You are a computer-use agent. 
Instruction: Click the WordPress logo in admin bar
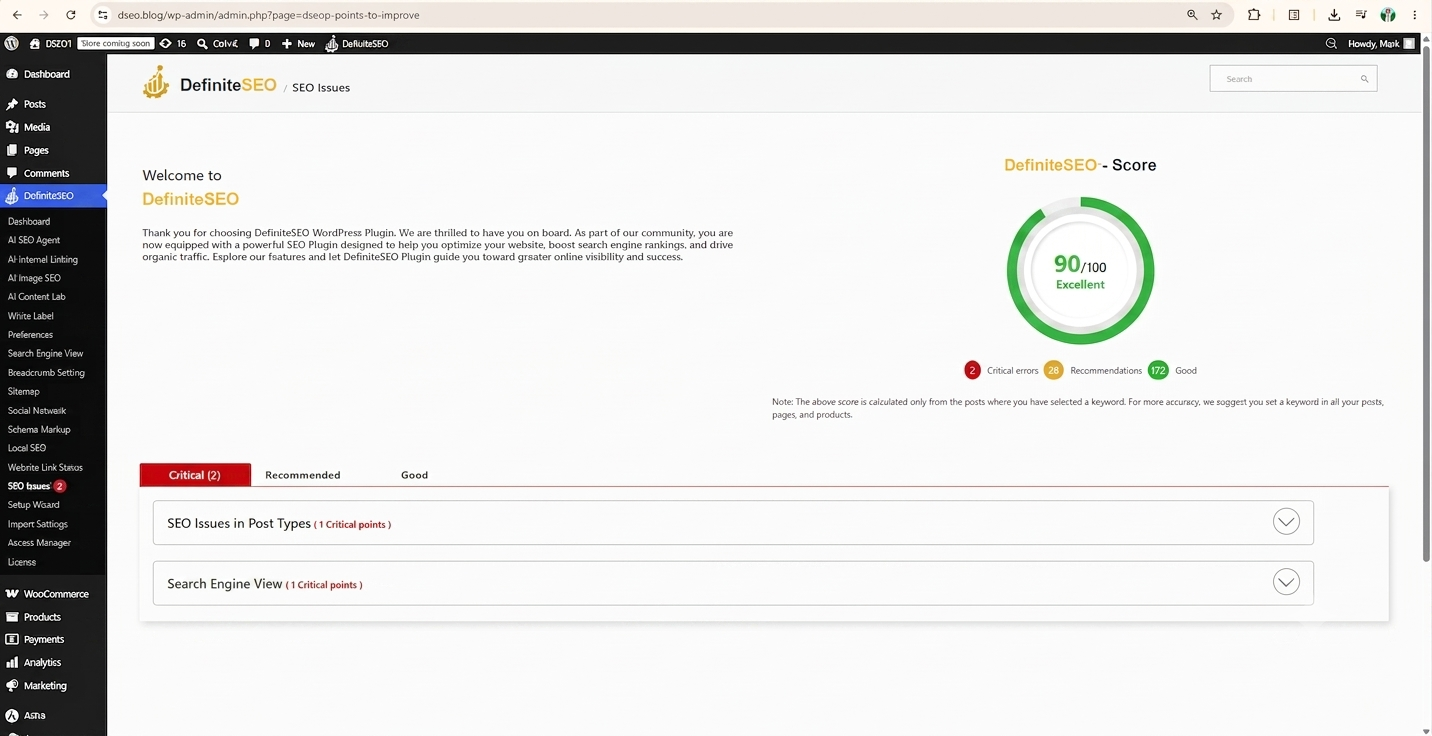tap(12, 44)
